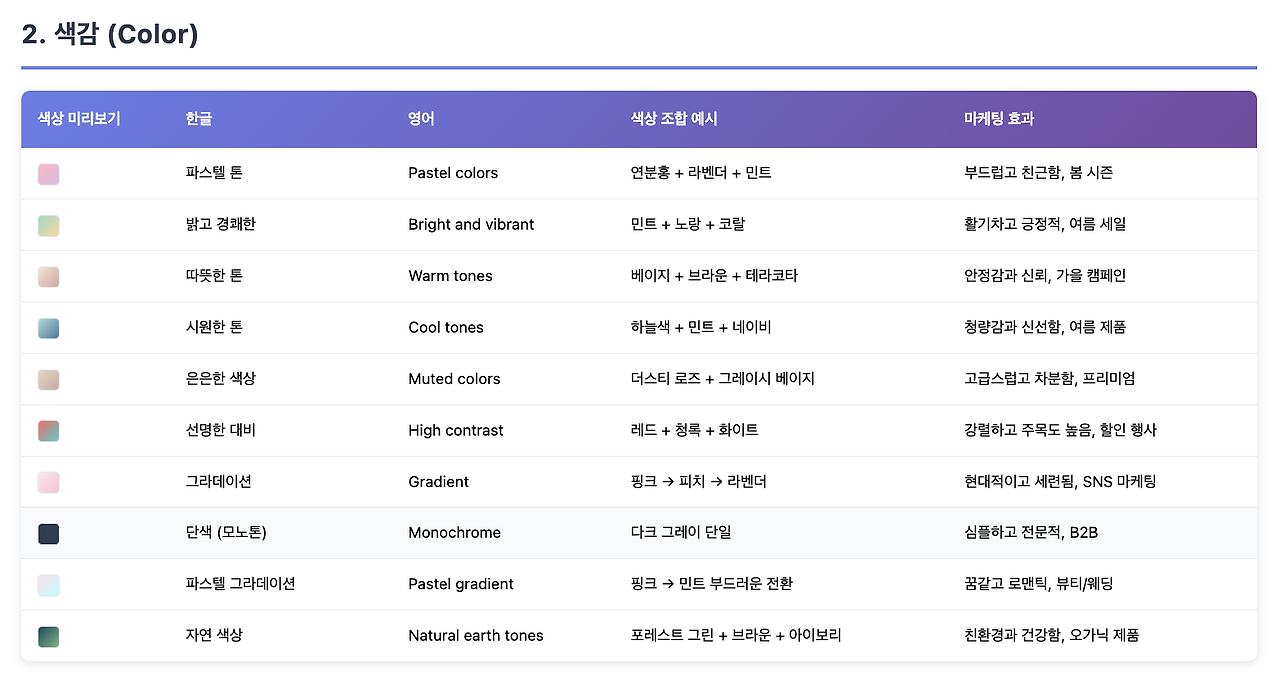Screen dimensions: 1280x693
Task: Click 고급스럽고 차분함, 프리미엄 cell
Action: click(1050, 379)
